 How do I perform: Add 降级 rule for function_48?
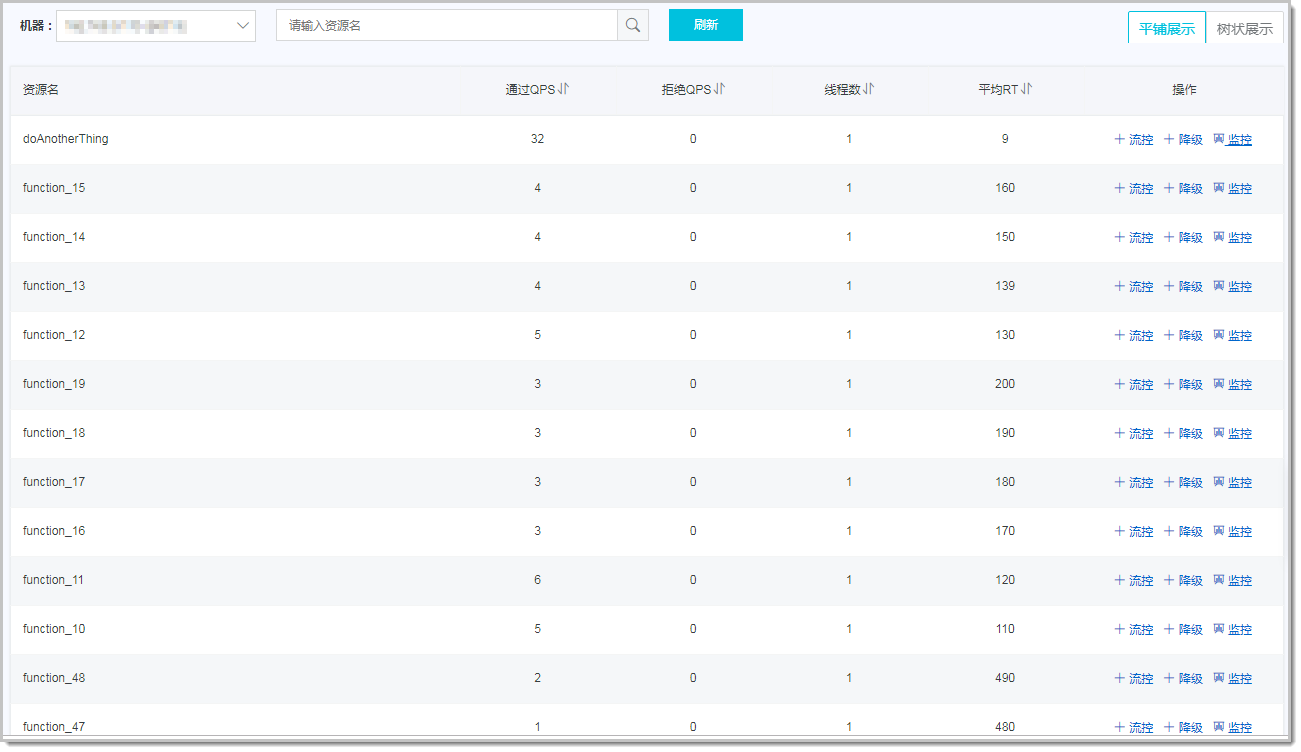click(1183, 679)
